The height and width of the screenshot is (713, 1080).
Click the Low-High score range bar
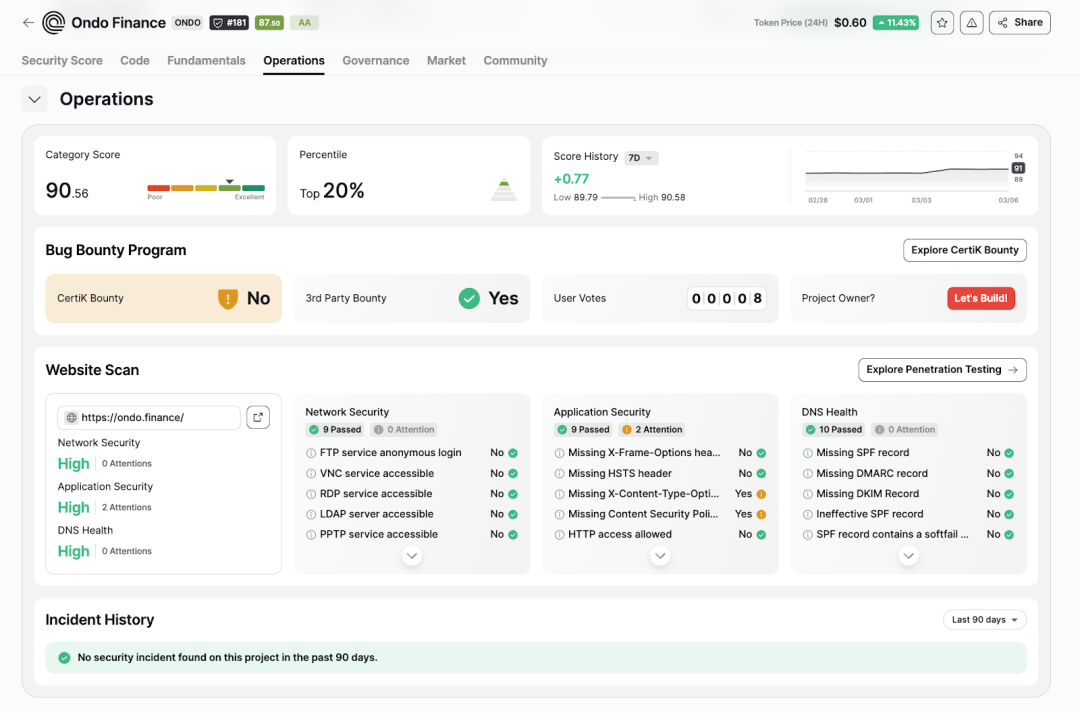(619, 198)
